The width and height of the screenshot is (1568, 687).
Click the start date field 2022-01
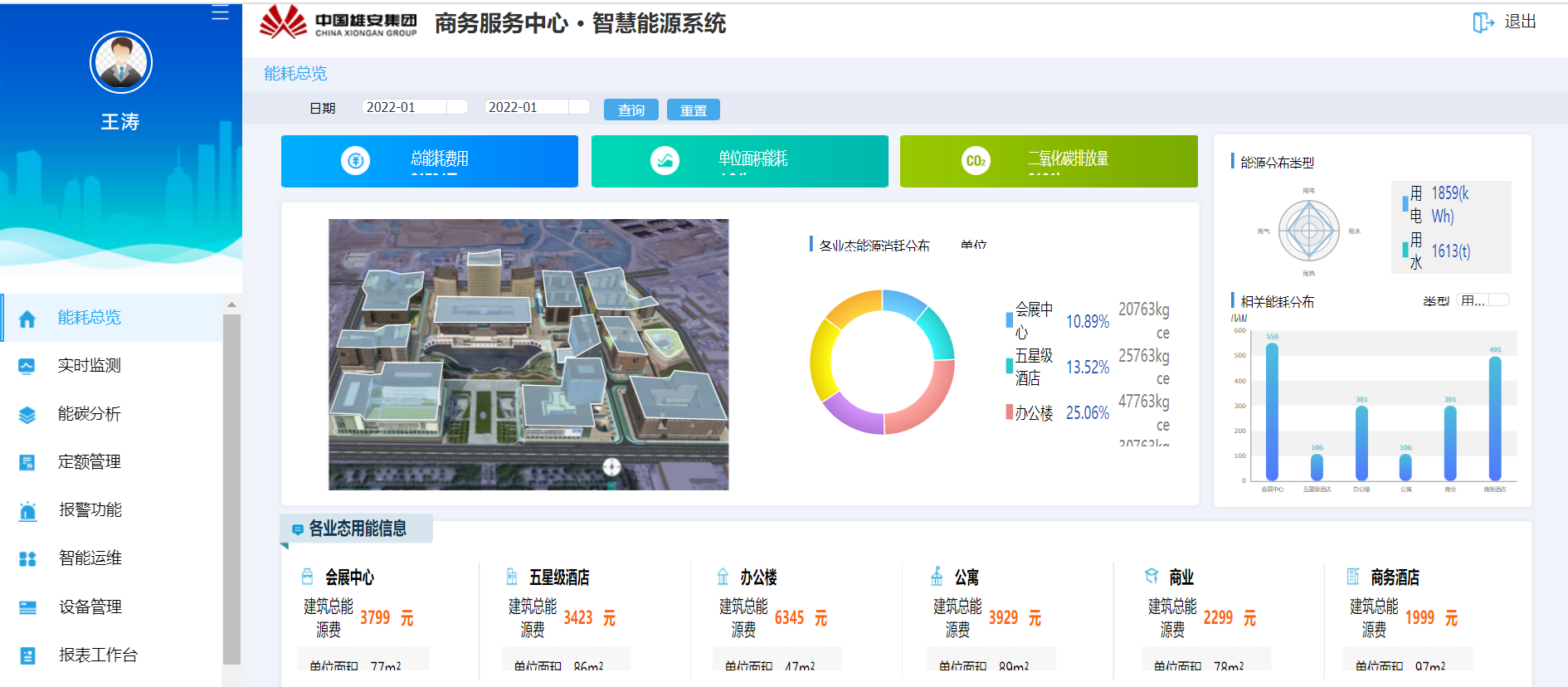(404, 107)
